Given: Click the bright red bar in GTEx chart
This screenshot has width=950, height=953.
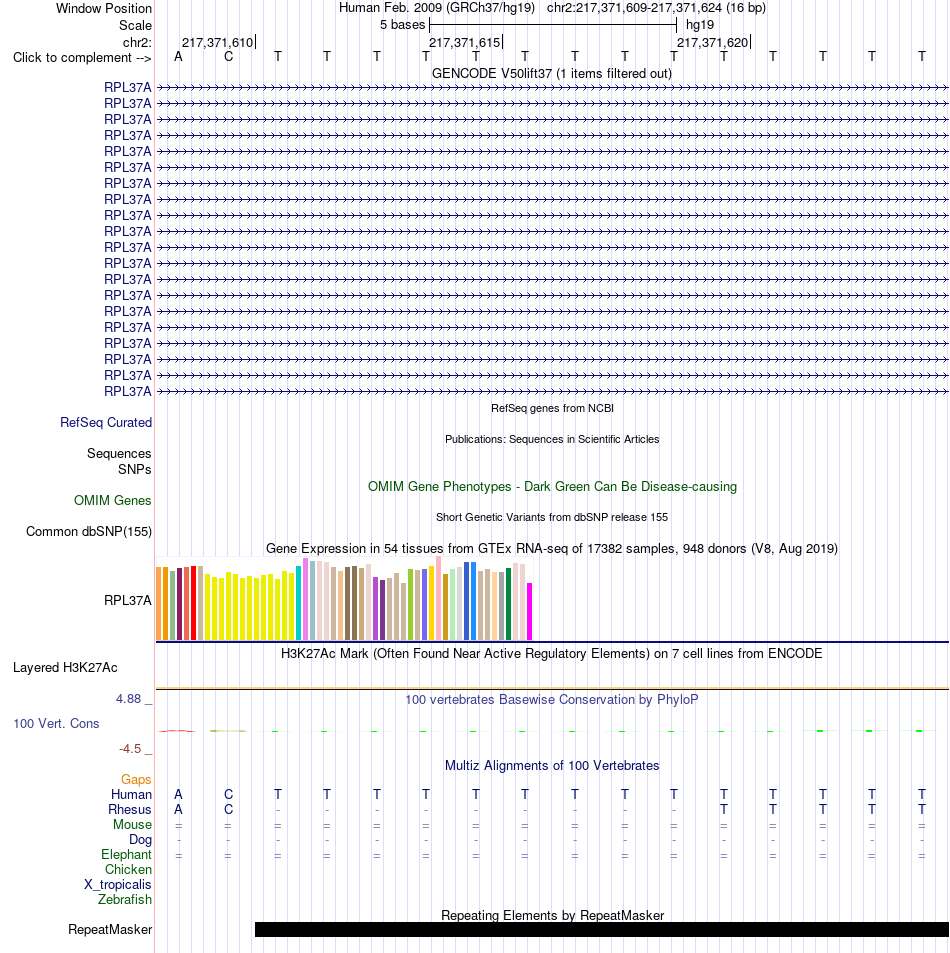Looking at the screenshot, I should [193, 603].
